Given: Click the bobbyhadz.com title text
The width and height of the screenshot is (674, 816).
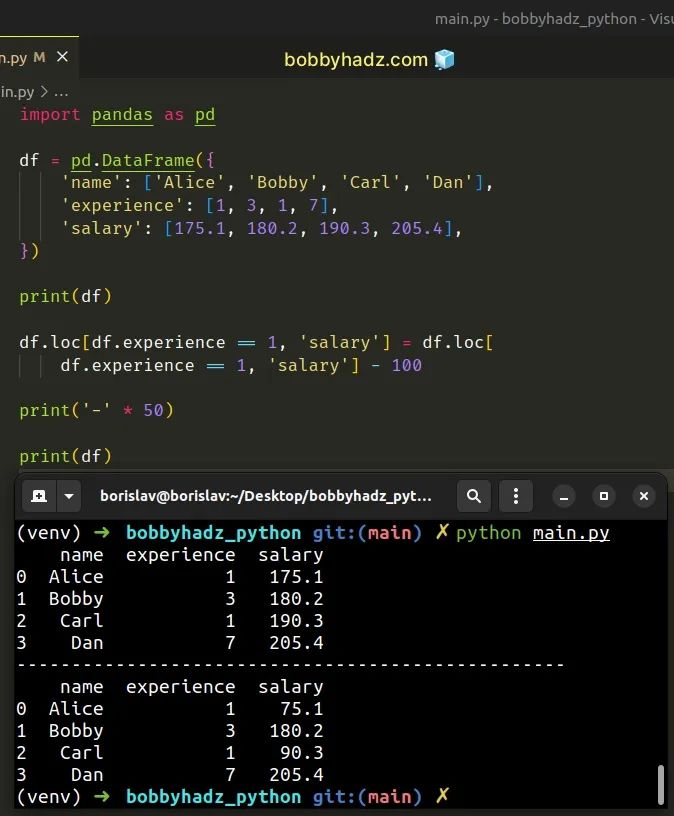Looking at the screenshot, I should coord(356,60).
